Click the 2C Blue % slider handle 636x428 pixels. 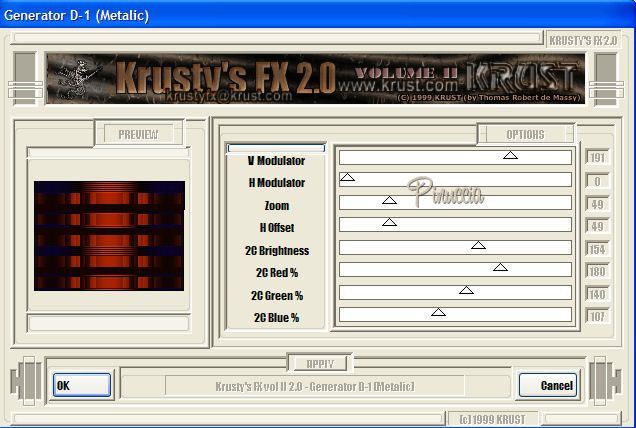click(x=438, y=312)
